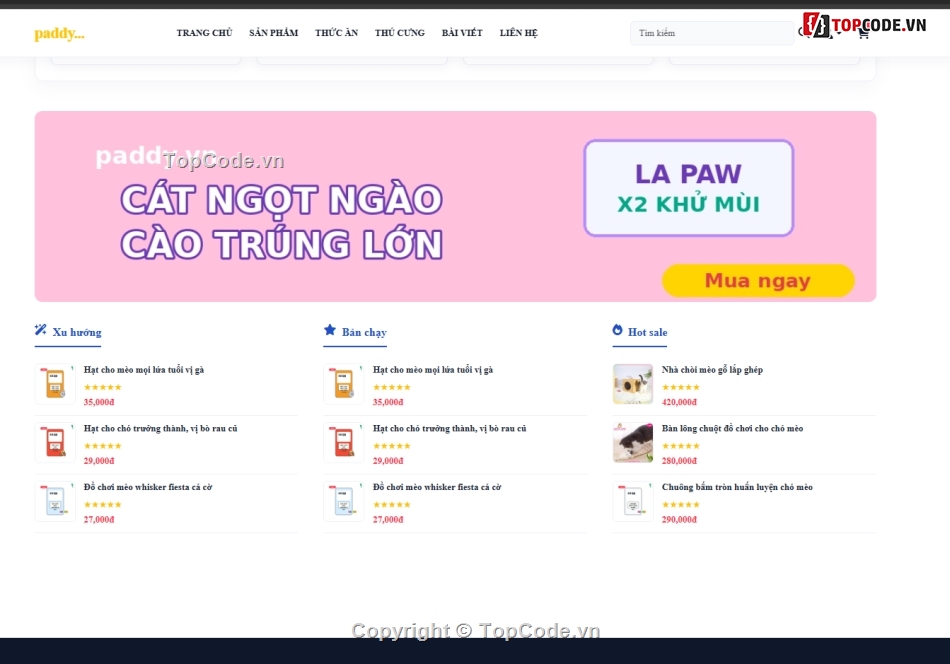Click 35,000đ price under Xu hướng

99,402
